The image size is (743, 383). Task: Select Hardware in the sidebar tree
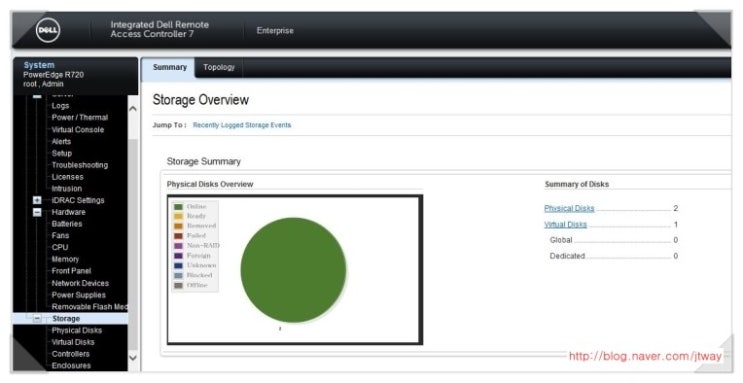point(68,212)
